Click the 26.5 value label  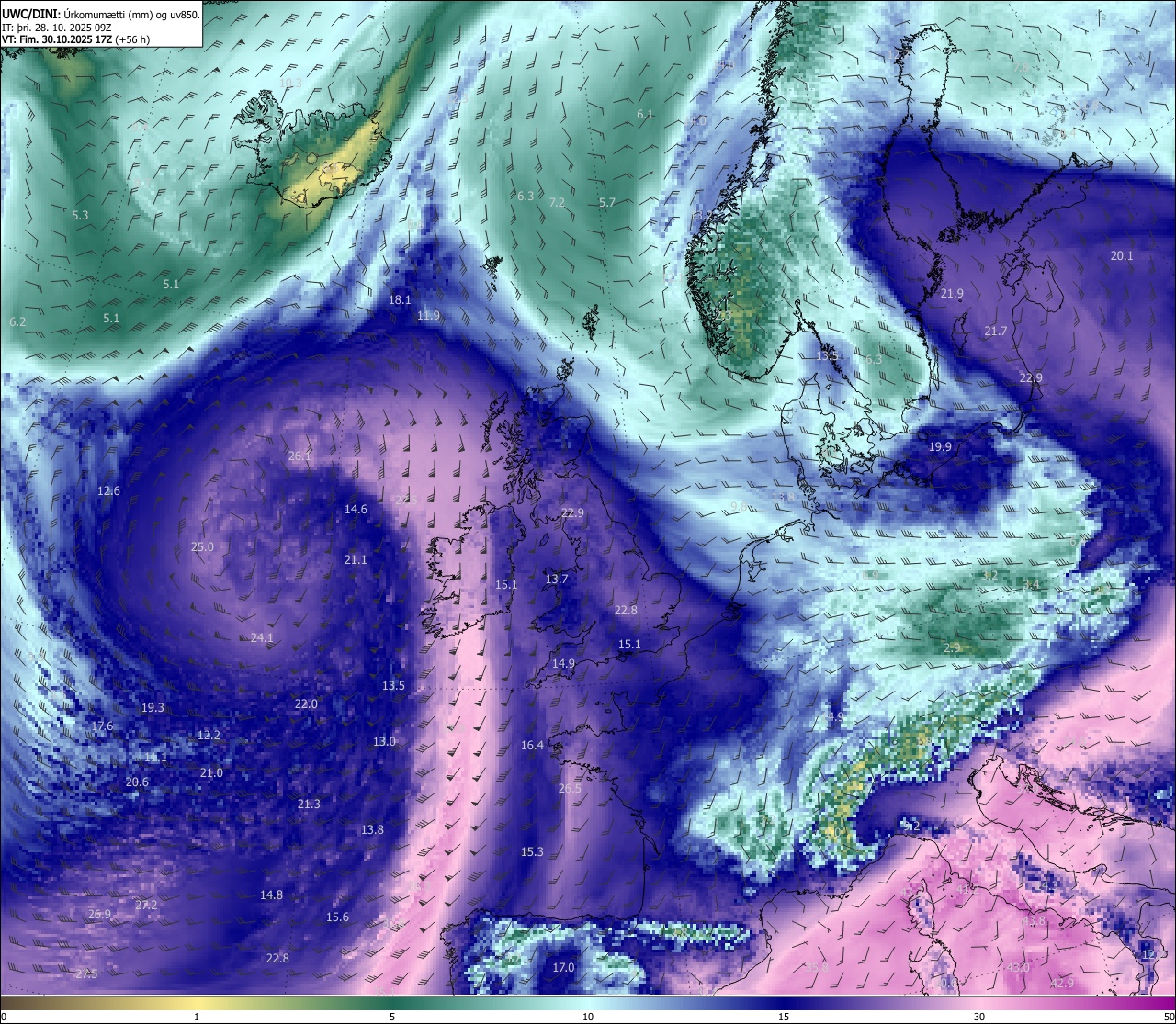[x=570, y=788]
